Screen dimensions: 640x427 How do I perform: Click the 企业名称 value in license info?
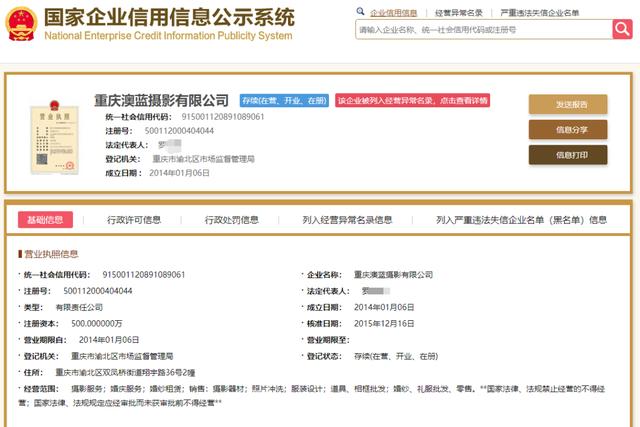pyautogui.click(x=393, y=275)
